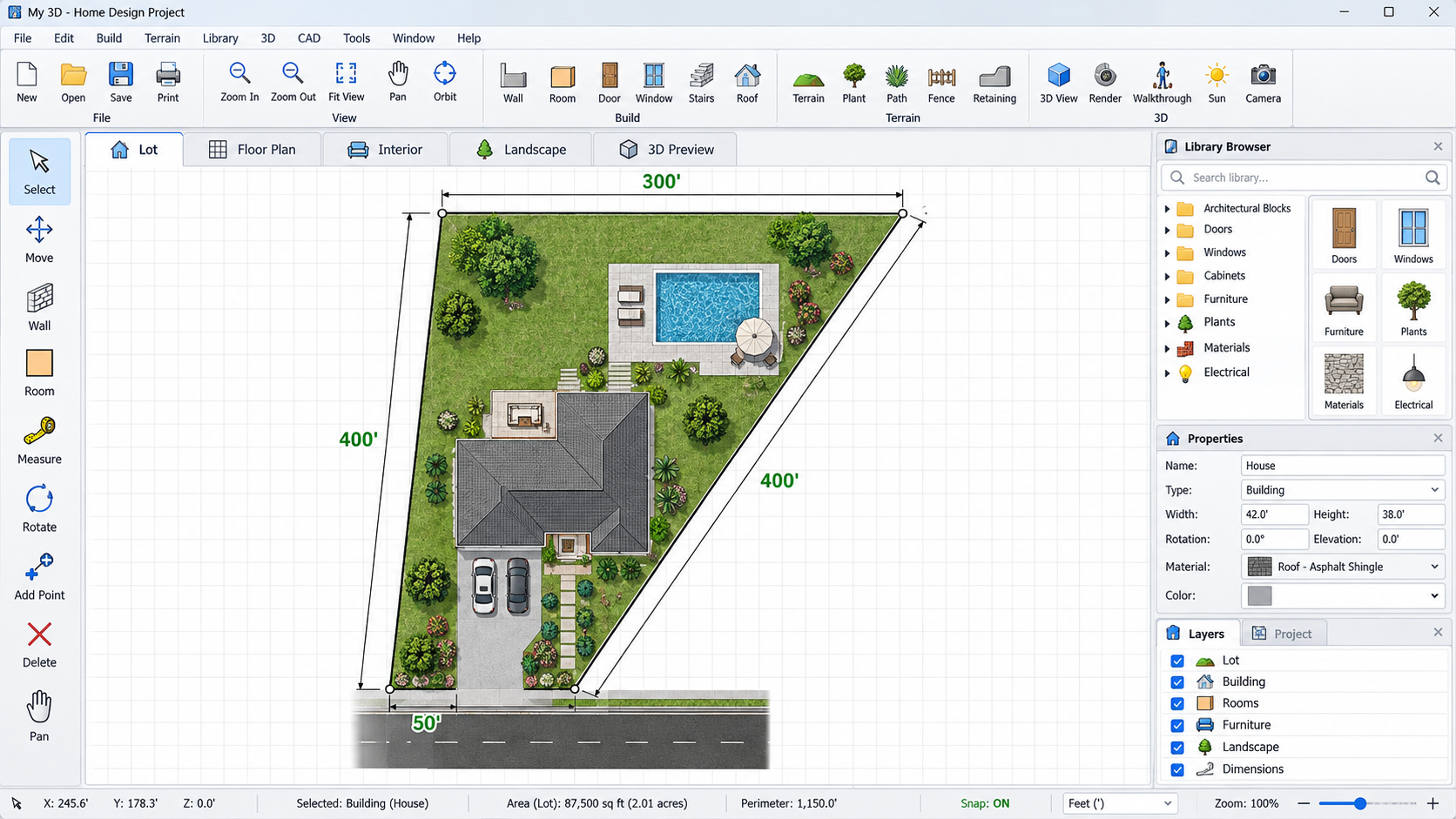Open the Terrain menu
The image size is (1456, 819).
click(162, 38)
